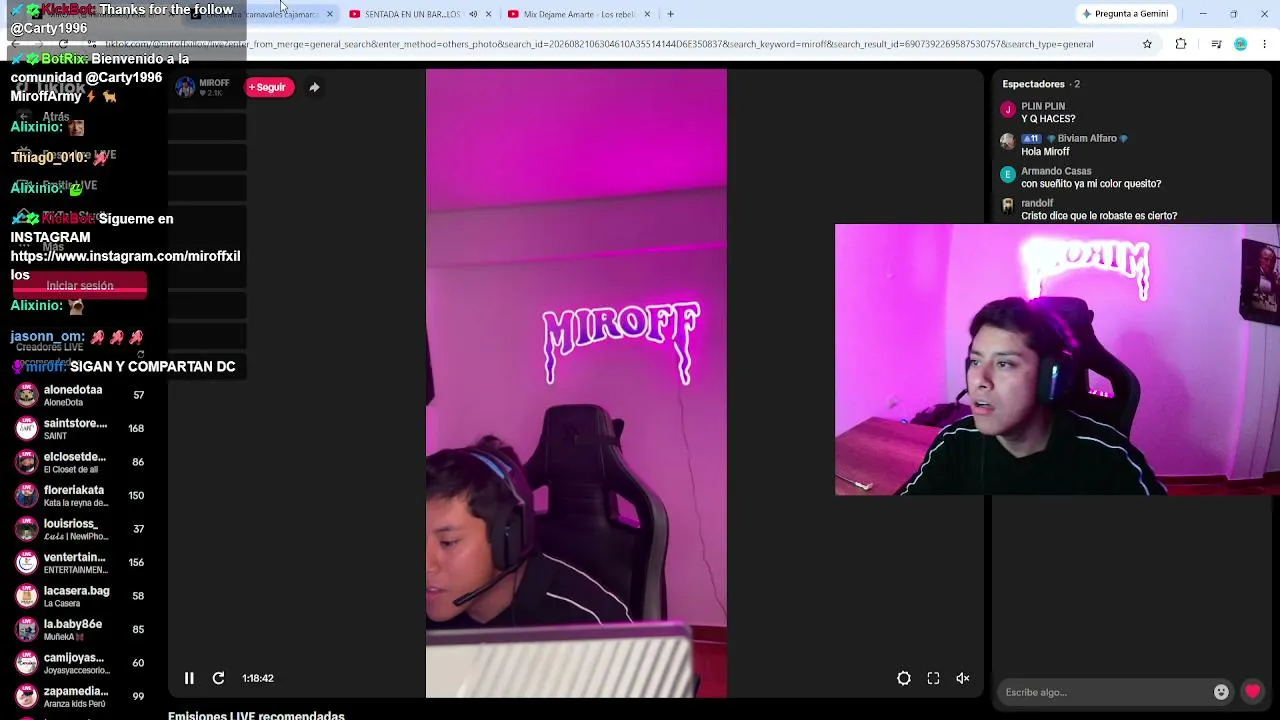Switch the player to fullscreen mode
The width and height of the screenshot is (1280, 720).
click(933, 678)
